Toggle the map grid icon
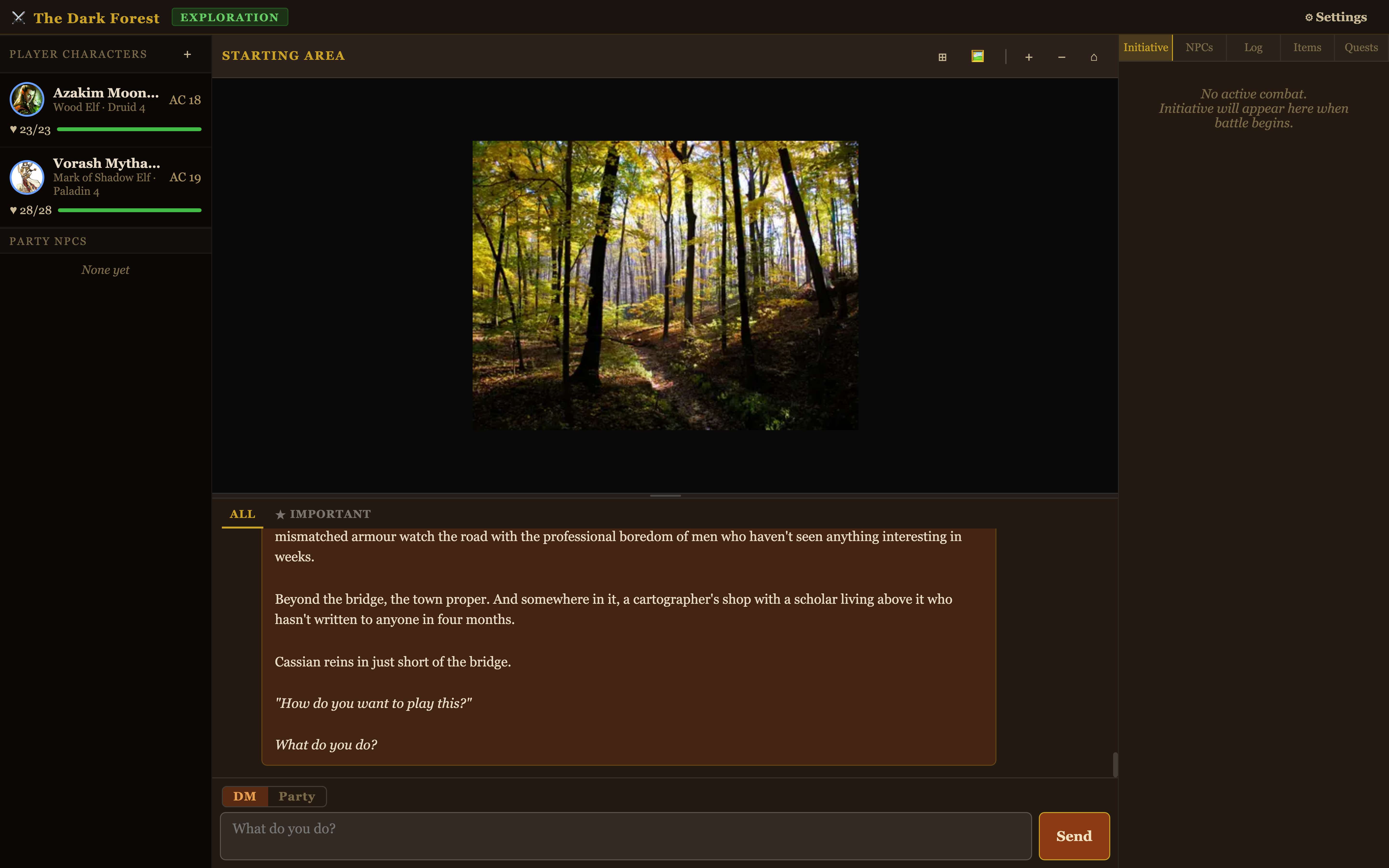 pos(942,57)
